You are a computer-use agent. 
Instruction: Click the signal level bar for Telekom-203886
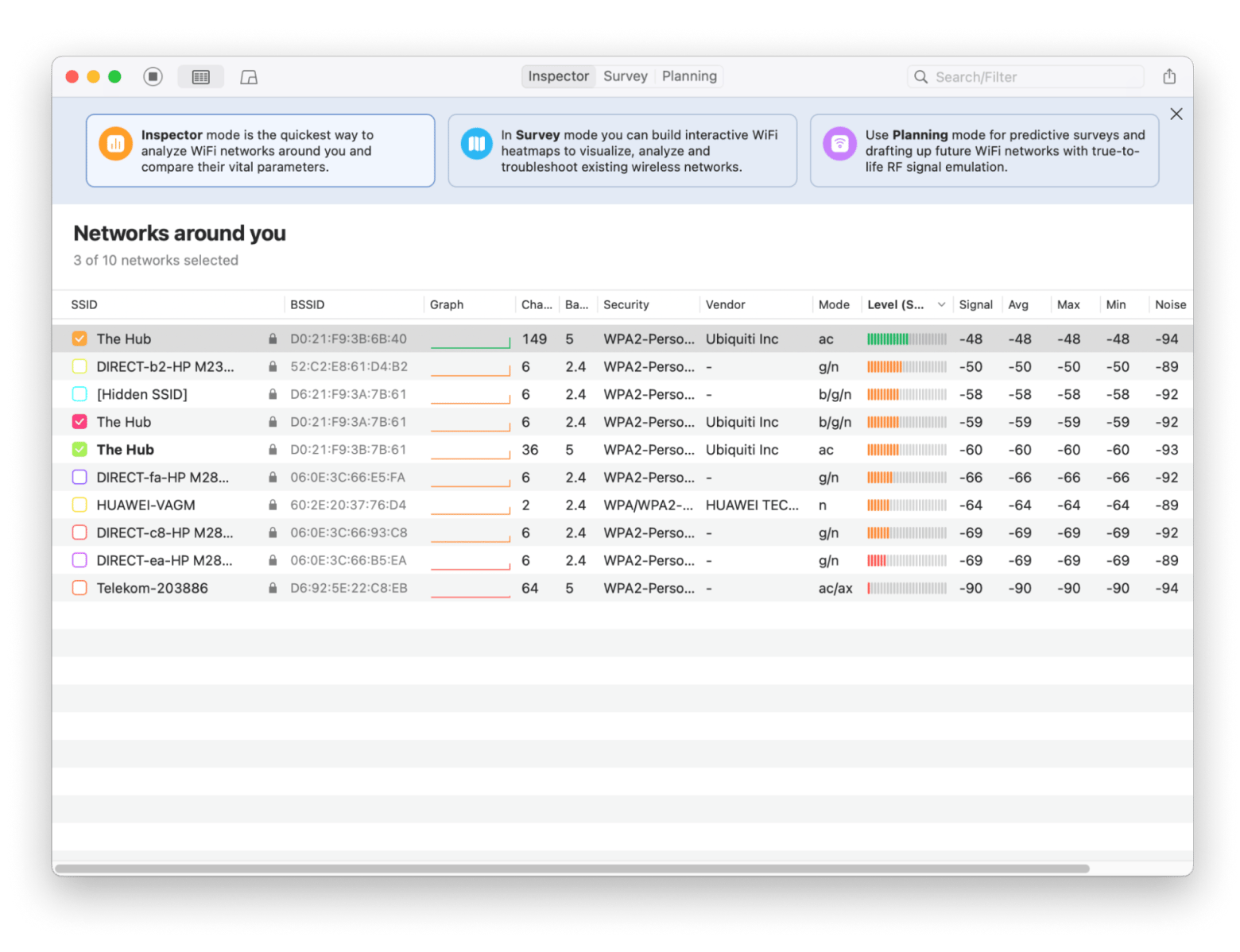coord(906,588)
